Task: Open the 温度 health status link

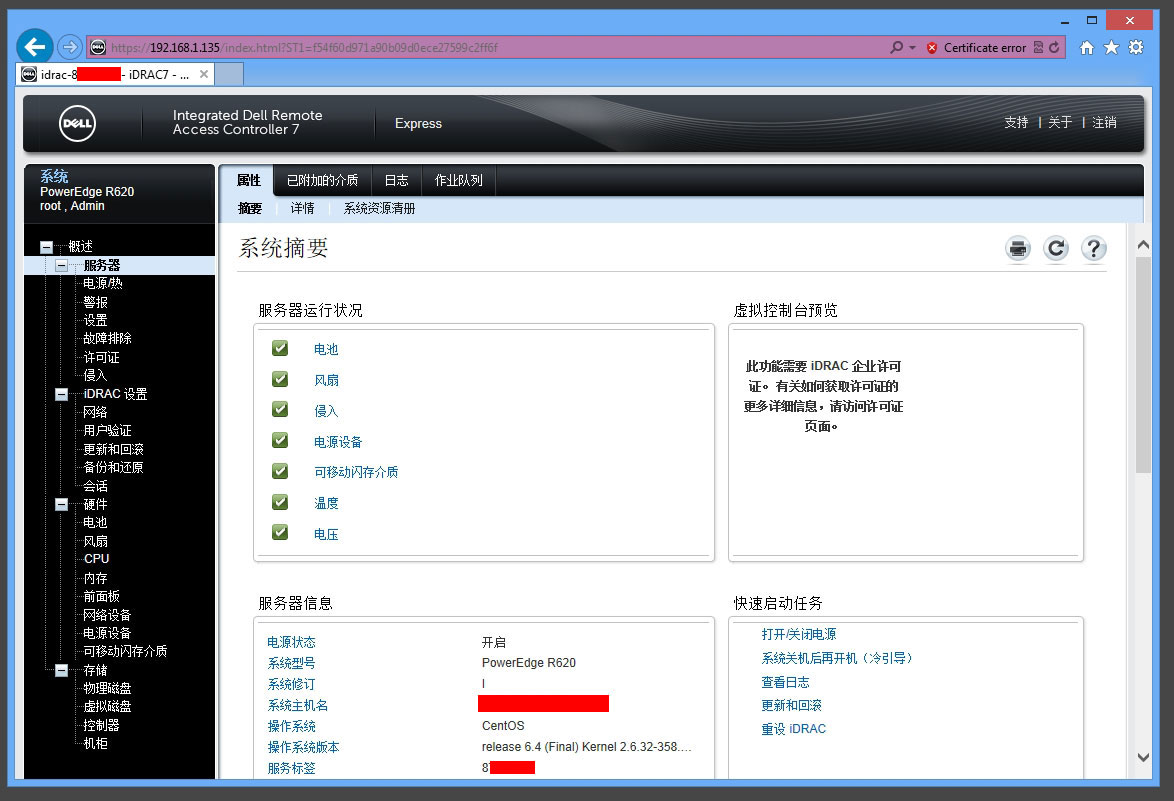Action: click(326, 503)
